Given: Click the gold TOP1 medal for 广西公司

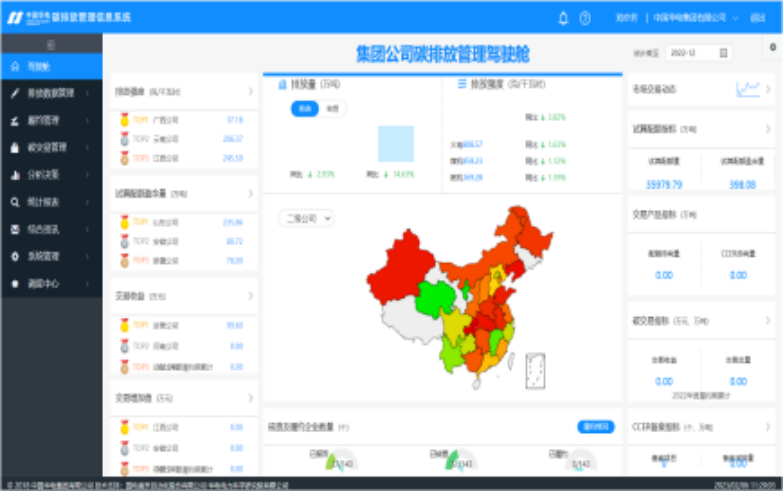Looking at the screenshot, I should pyautogui.click(x=124, y=120).
